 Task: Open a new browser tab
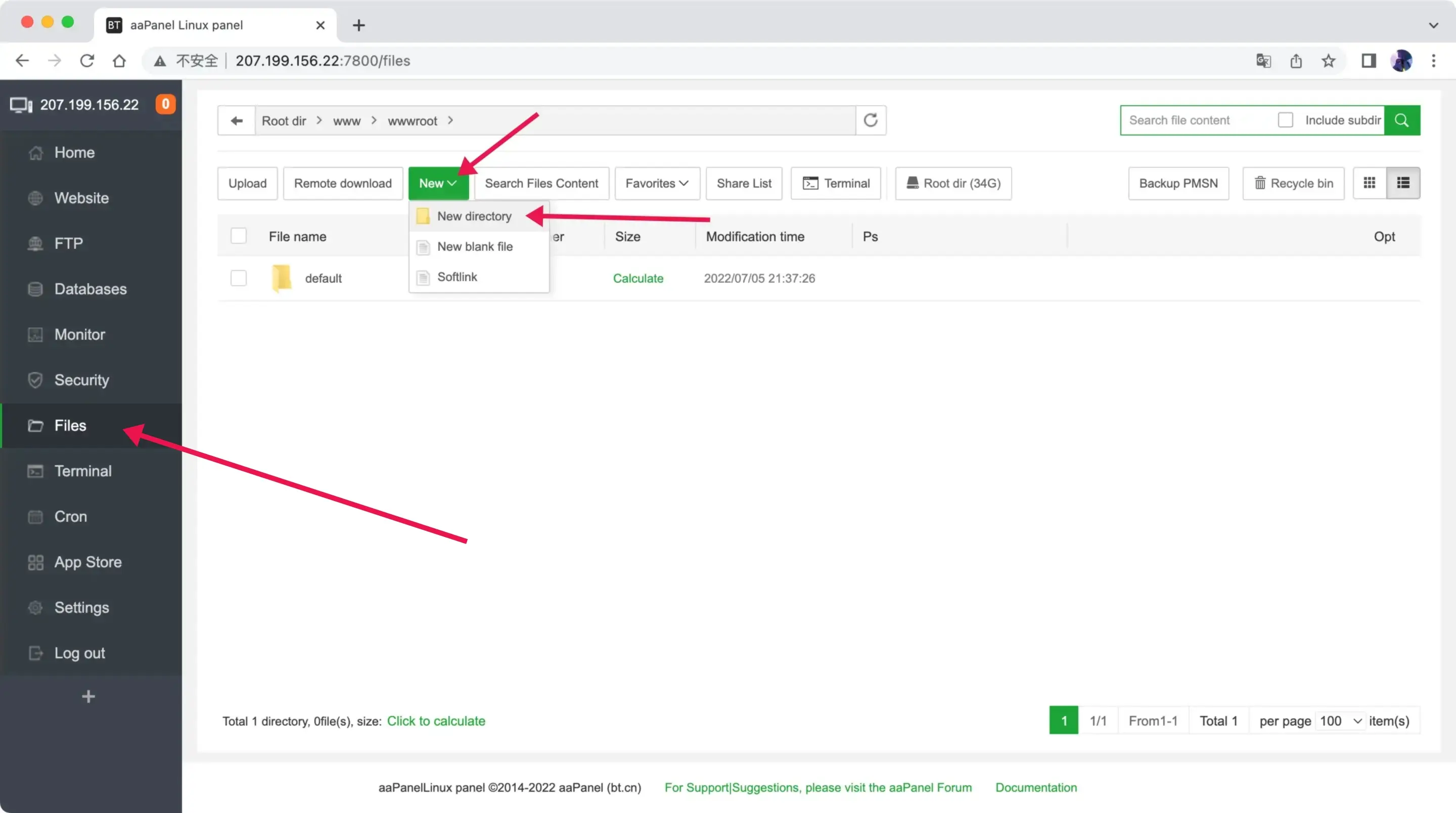coord(358,25)
